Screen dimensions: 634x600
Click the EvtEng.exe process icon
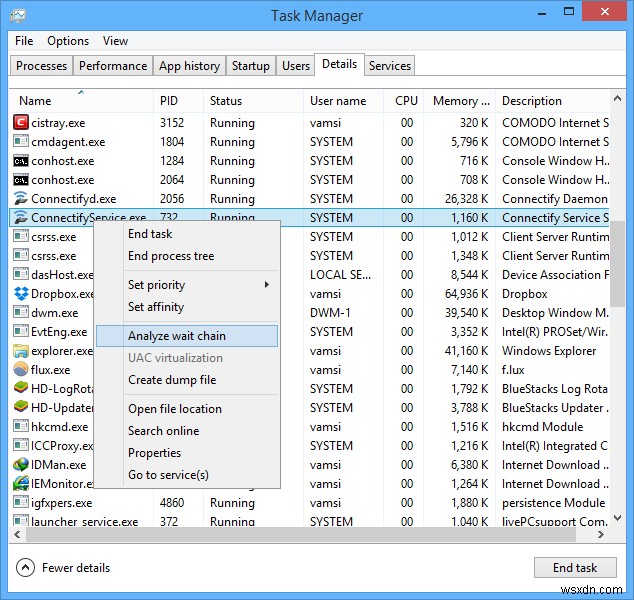[21, 332]
